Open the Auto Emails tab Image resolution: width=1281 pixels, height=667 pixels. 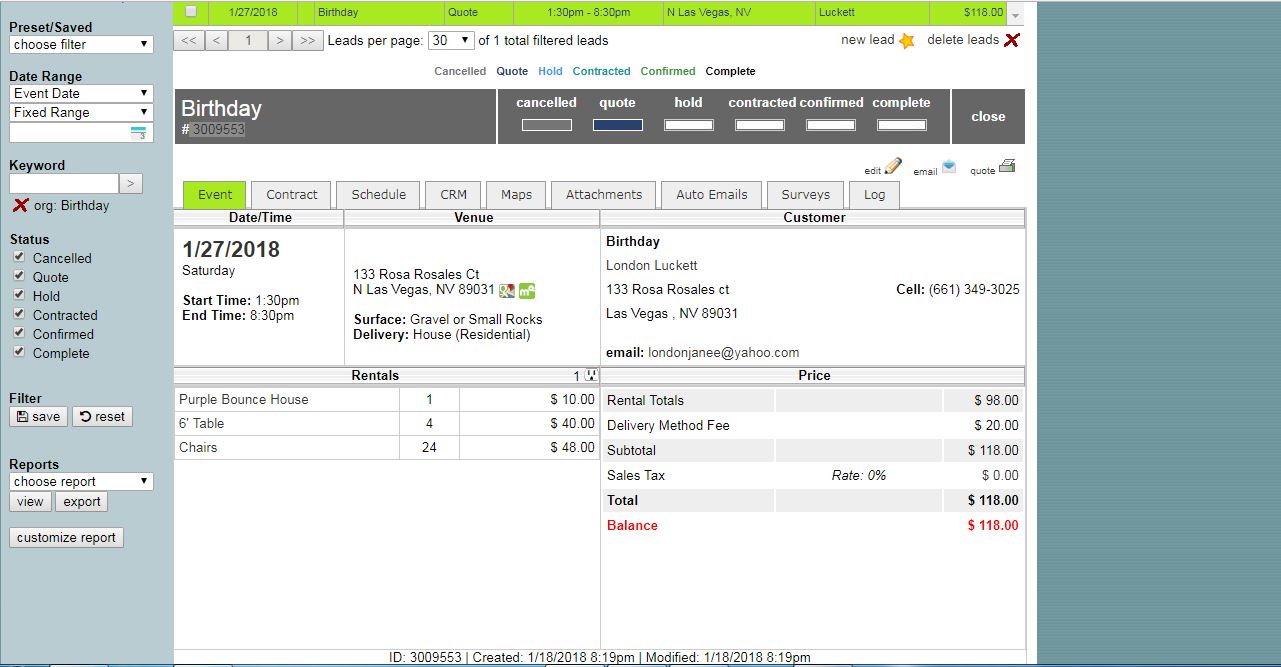[711, 195]
